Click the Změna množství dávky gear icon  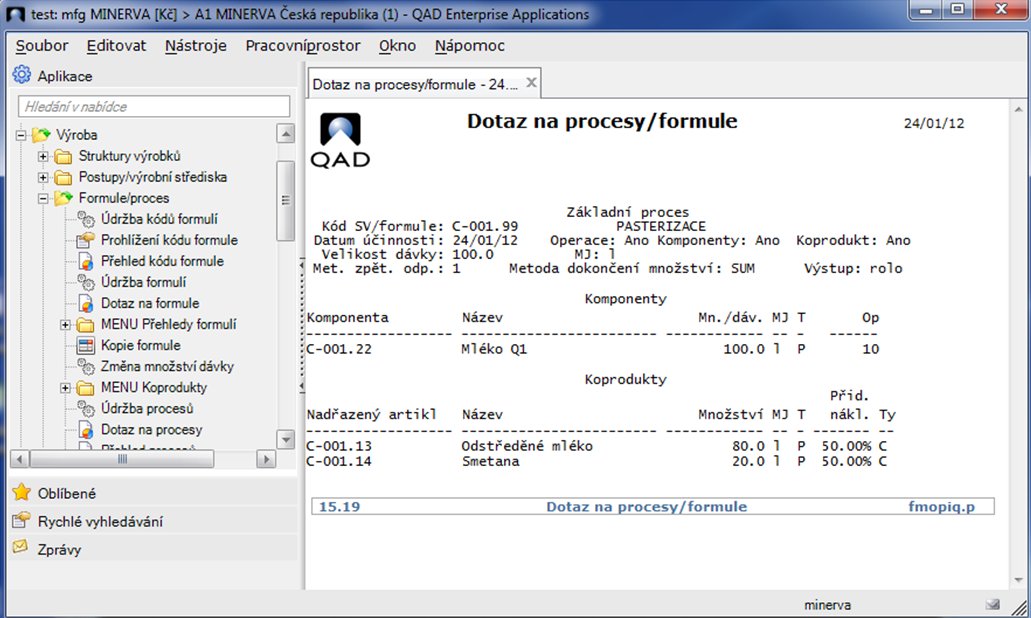click(x=85, y=366)
